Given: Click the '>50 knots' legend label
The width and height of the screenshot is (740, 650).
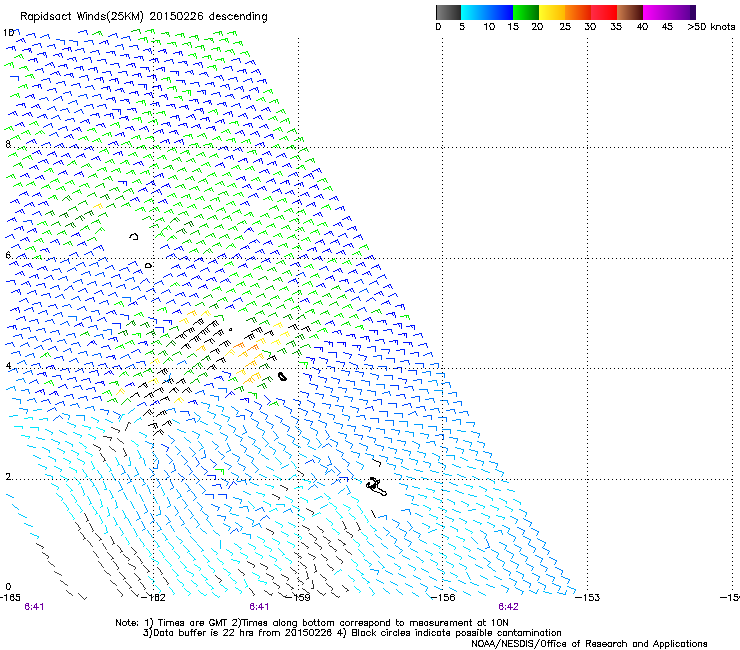Looking at the screenshot, I should [x=711, y=27].
